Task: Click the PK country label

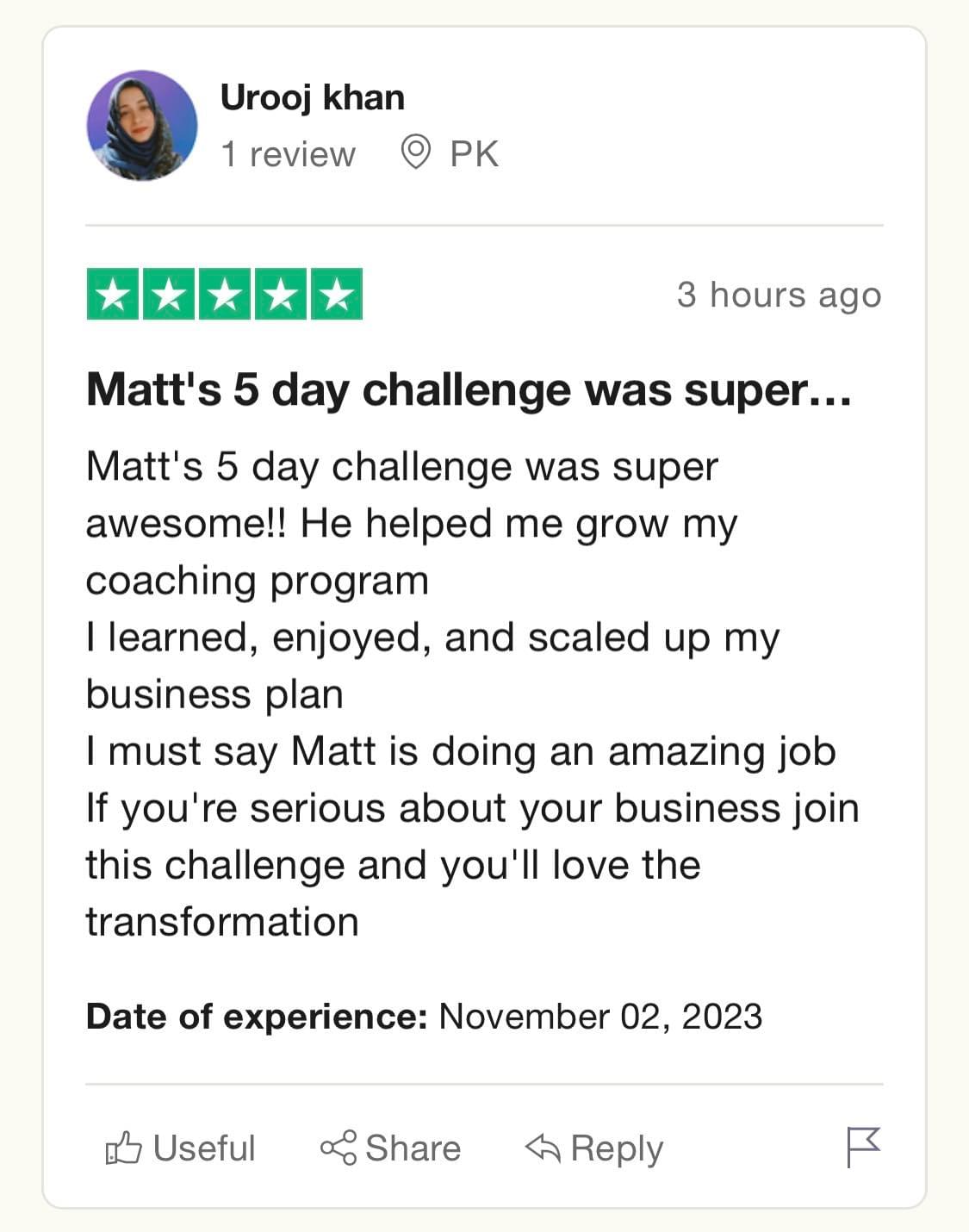Action: (x=475, y=154)
